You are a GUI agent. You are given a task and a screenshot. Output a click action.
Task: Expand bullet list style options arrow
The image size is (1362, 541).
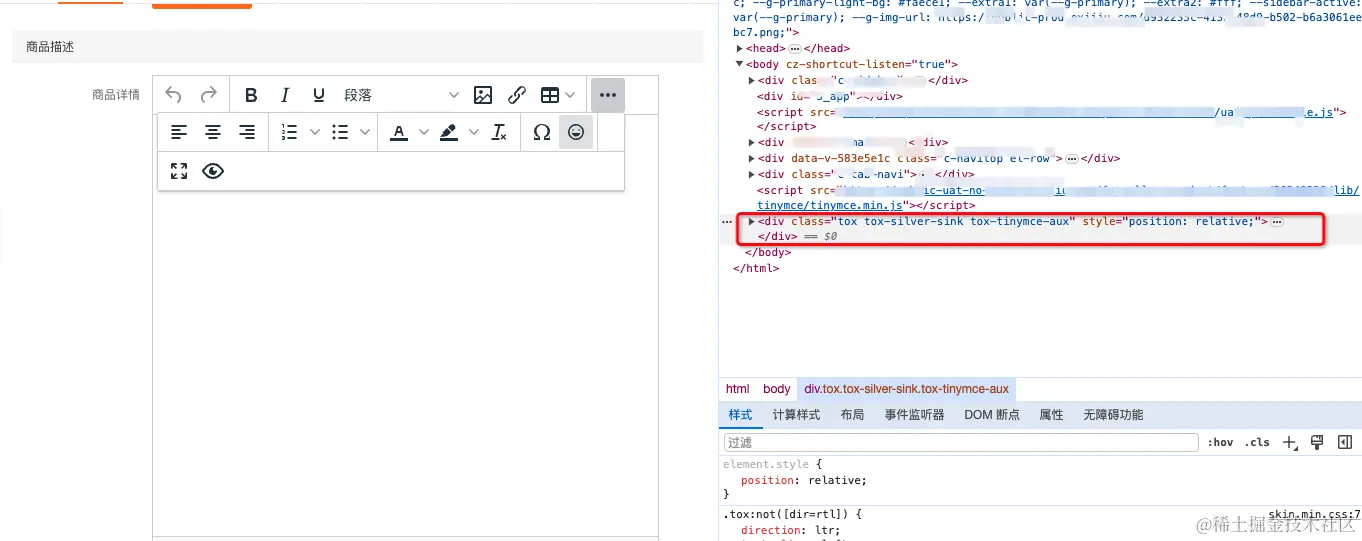click(x=365, y=132)
